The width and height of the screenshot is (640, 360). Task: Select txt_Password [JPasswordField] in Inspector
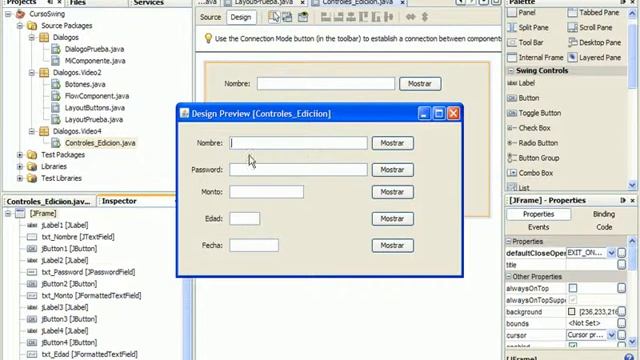pyautogui.click(x=88, y=272)
